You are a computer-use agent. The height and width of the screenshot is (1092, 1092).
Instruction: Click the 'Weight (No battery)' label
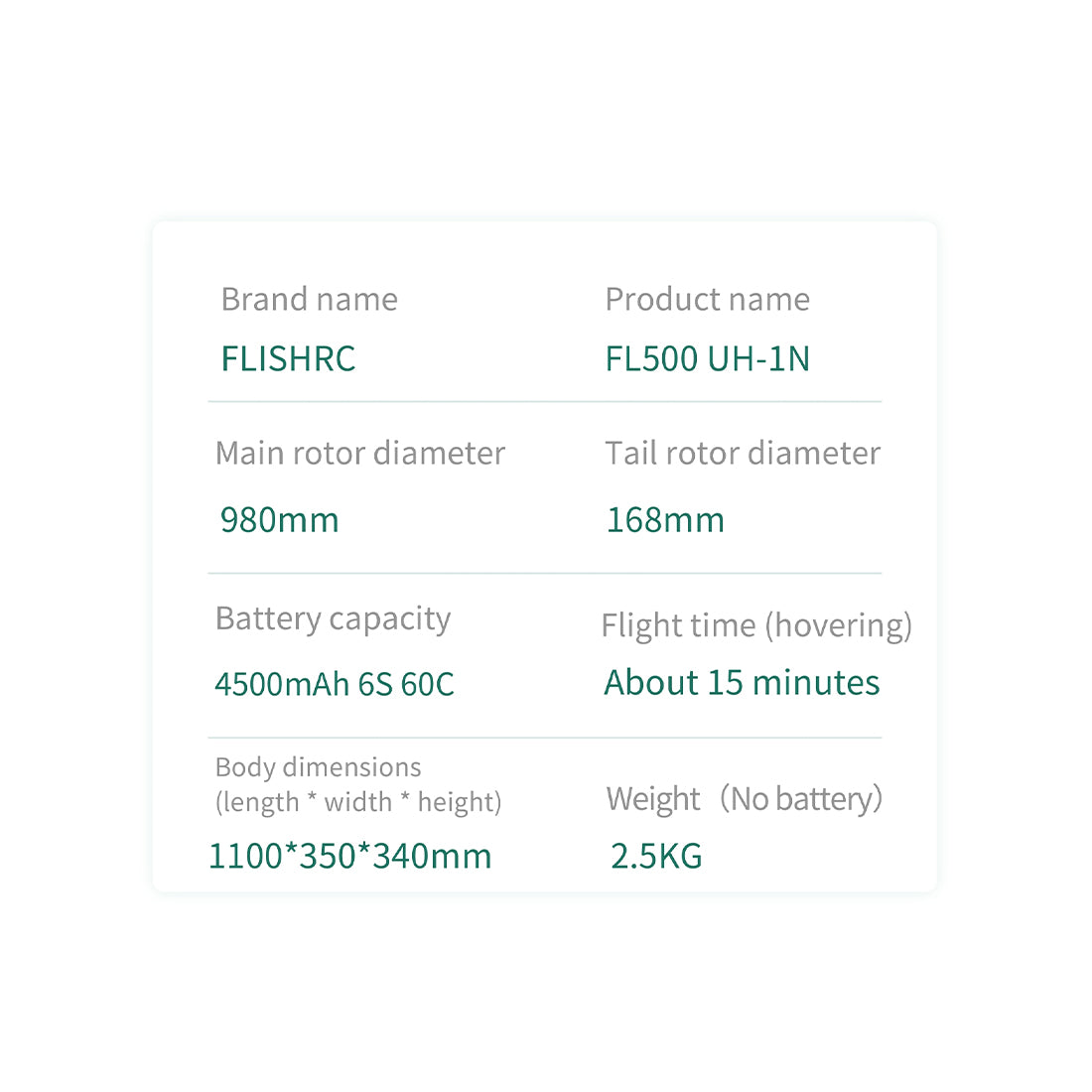coord(745,798)
